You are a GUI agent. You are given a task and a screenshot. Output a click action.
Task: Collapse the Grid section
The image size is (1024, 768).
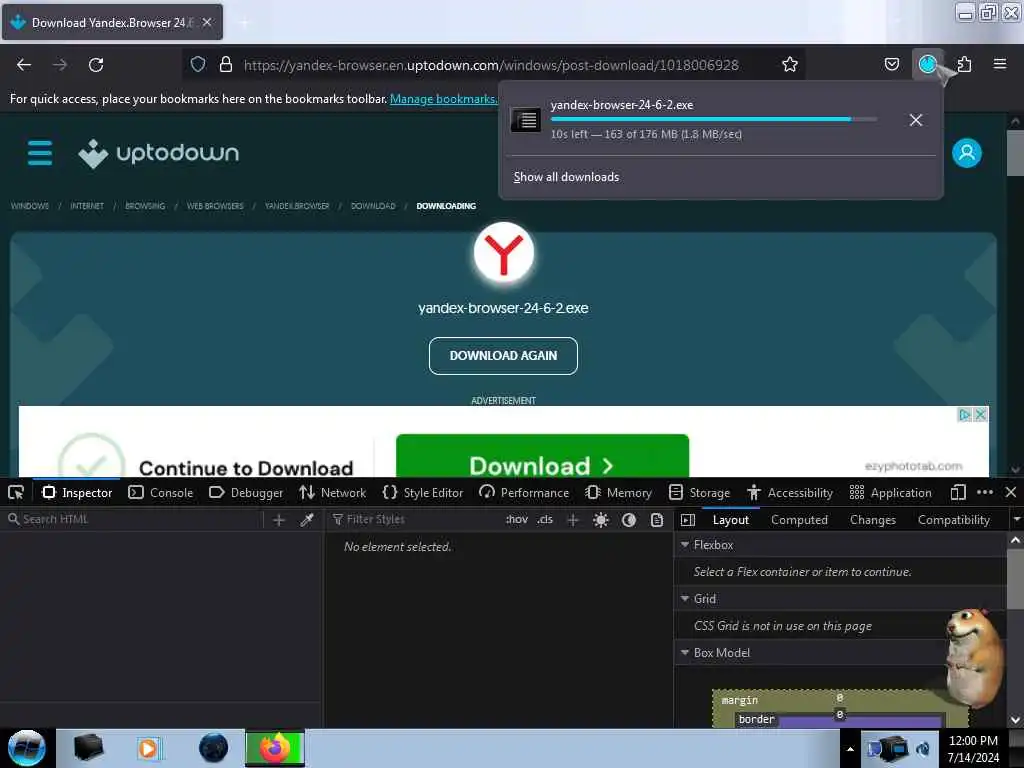coord(685,599)
